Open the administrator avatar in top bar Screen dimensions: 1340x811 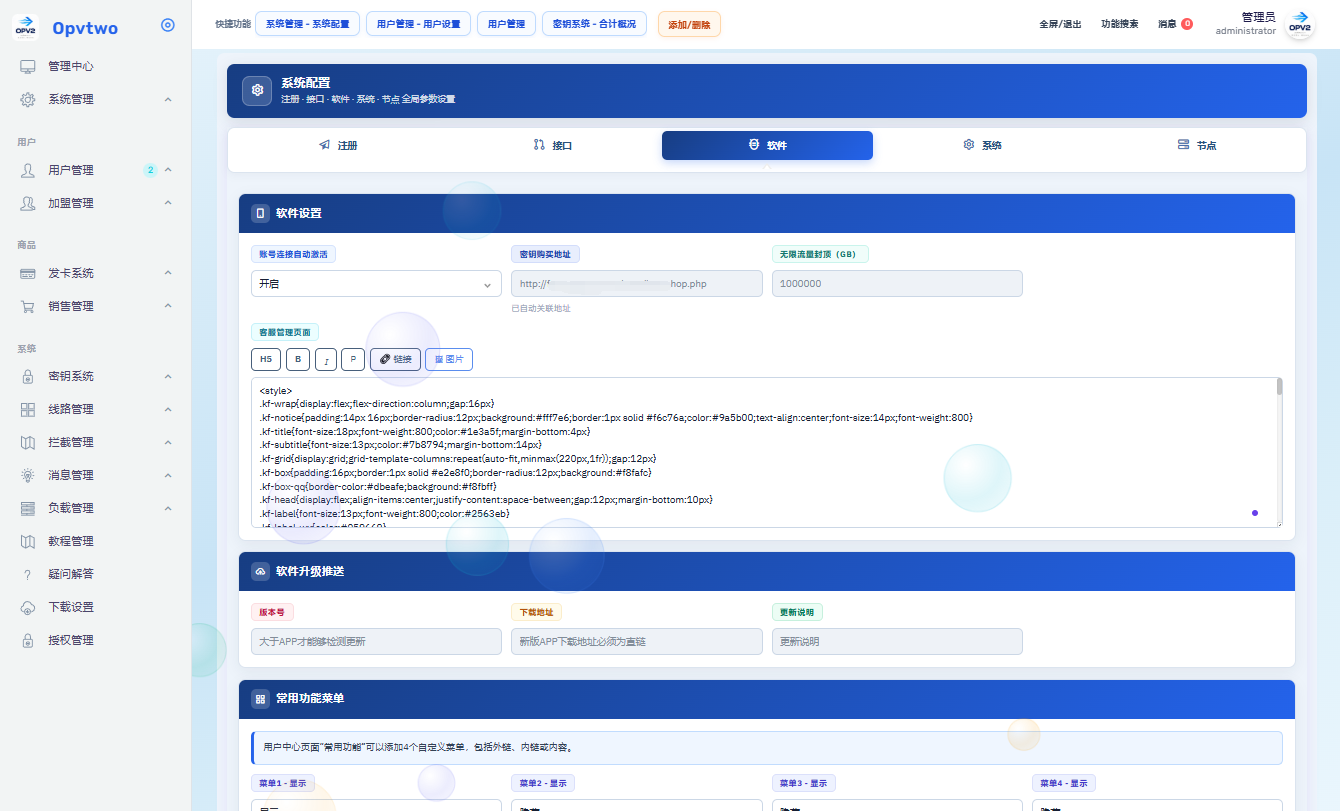(1299, 25)
